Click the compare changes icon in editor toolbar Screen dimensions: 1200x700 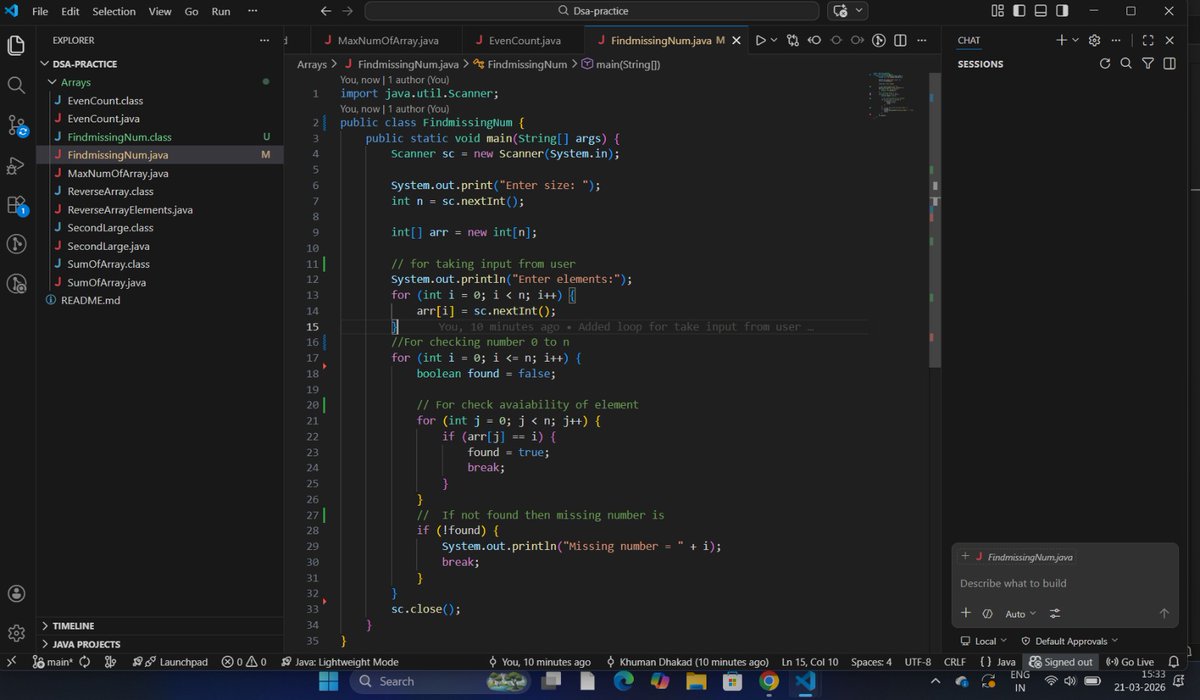click(793, 41)
